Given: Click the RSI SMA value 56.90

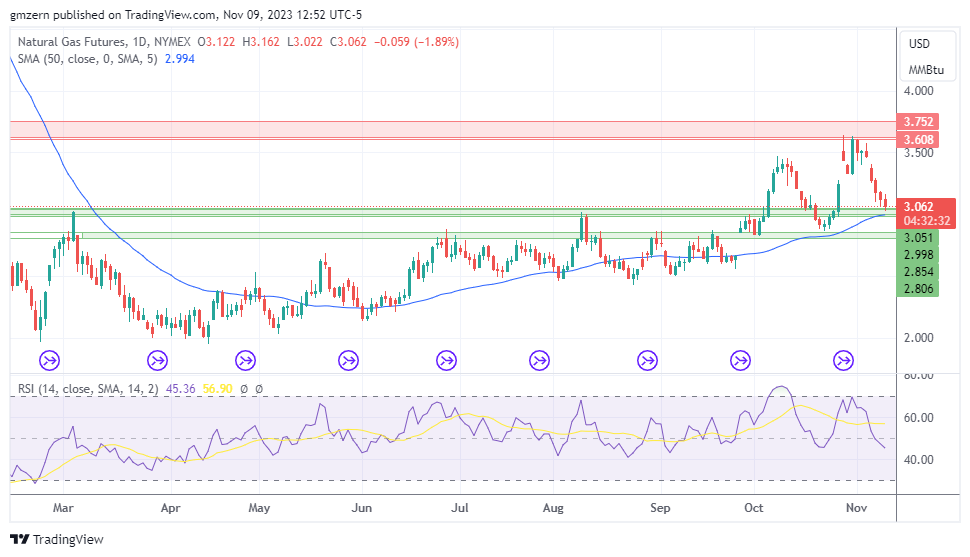Looking at the screenshot, I should pyautogui.click(x=218, y=389).
